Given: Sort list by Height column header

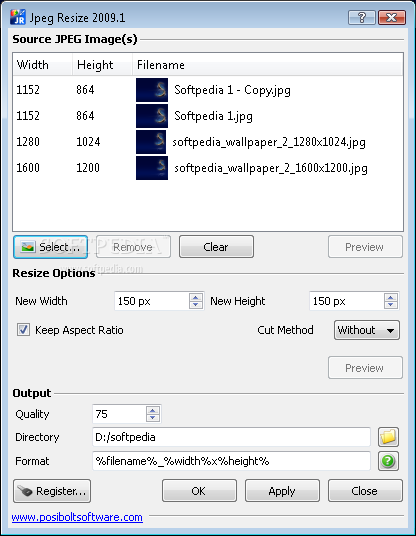Looking at the screenshot, I should (x=102, y=65).
